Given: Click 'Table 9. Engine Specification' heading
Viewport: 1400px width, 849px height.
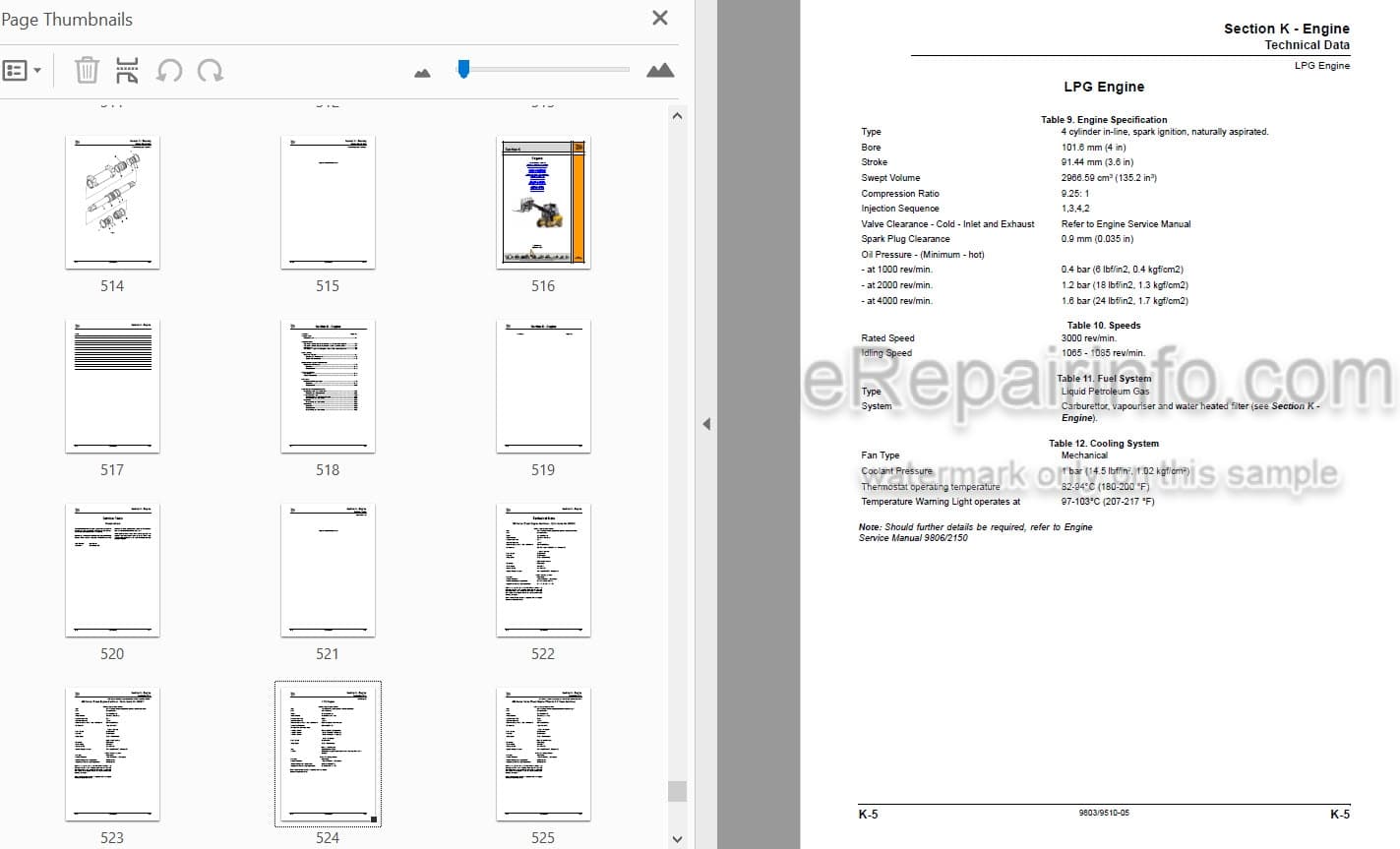Looking at the screenshot, I should pos(1104,120).
